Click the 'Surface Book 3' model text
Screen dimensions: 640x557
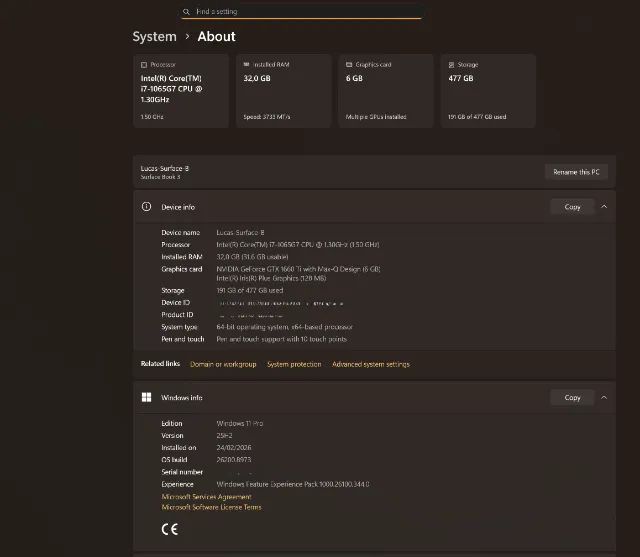coord(160,177)
